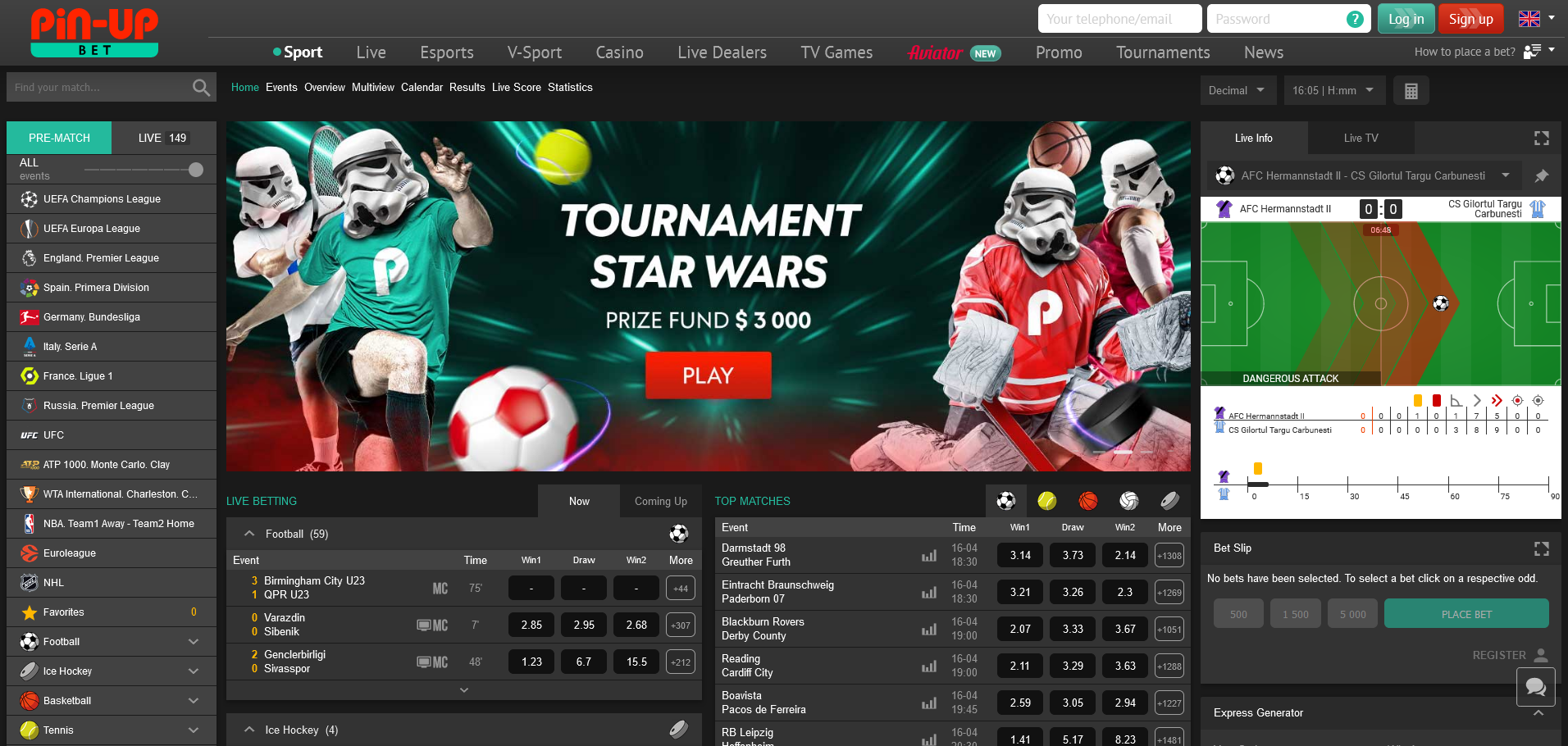The image size is (1568, 746).
Task: Open NBA Team1 Away - Team2 Home
Action: pyautogui.click(x=112, y=524)
